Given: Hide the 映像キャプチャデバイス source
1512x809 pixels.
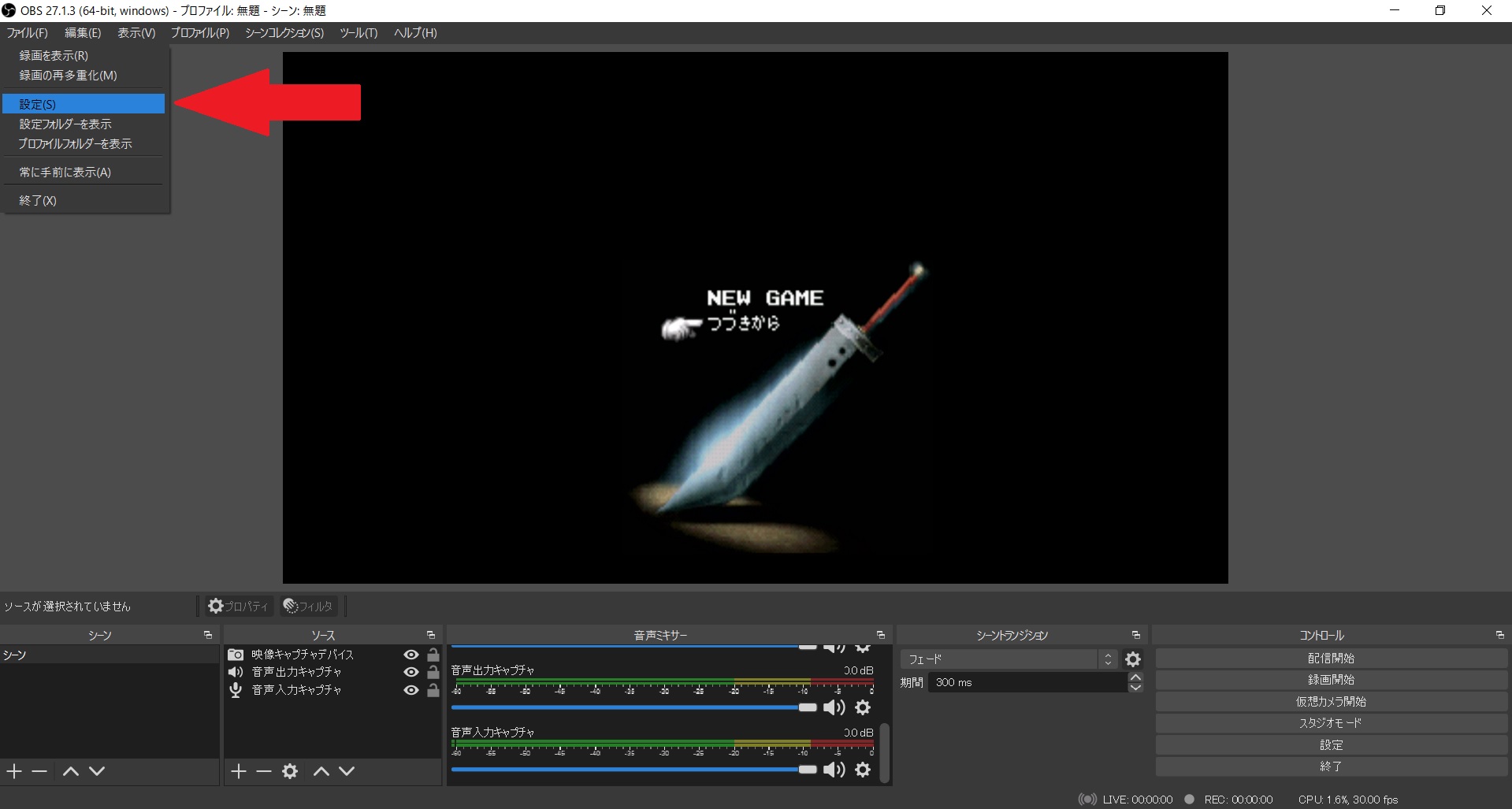Looking at the screenshot, I should coord(411,655).
